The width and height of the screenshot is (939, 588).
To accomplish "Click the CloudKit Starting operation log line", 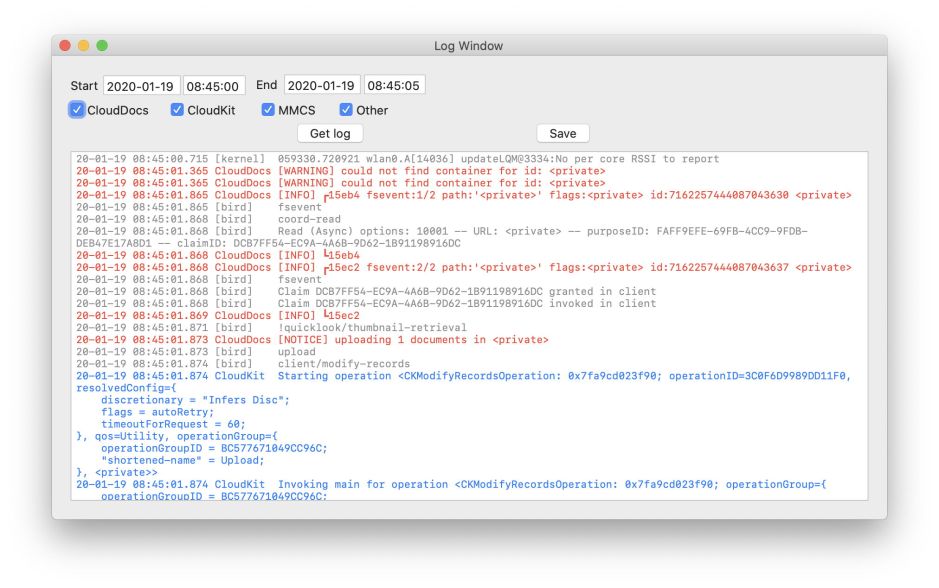I will pos(462,376).
